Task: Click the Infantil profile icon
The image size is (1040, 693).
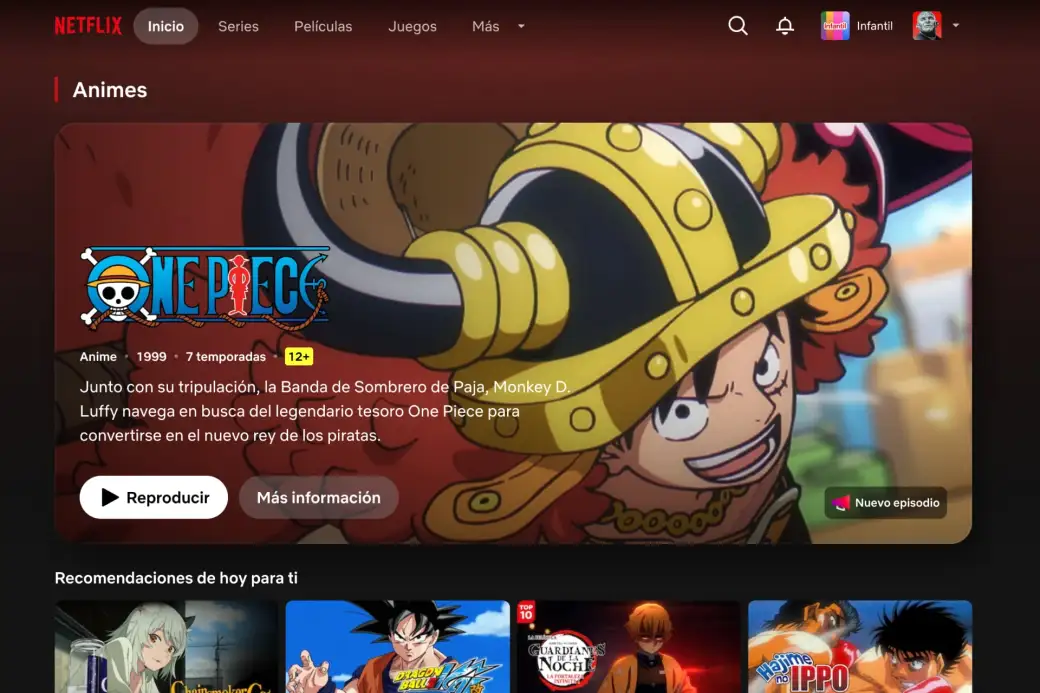Action: click(x=835, y=26)
